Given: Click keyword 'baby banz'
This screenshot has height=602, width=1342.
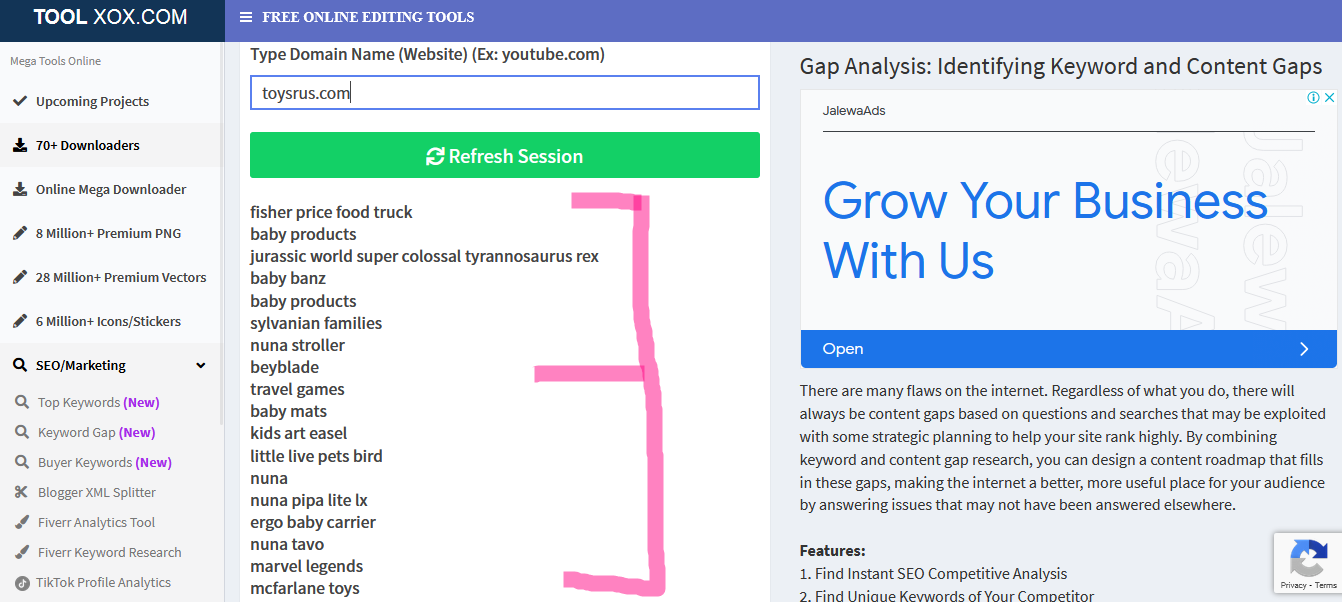Looking at the screenshot, I should (288, 278).
